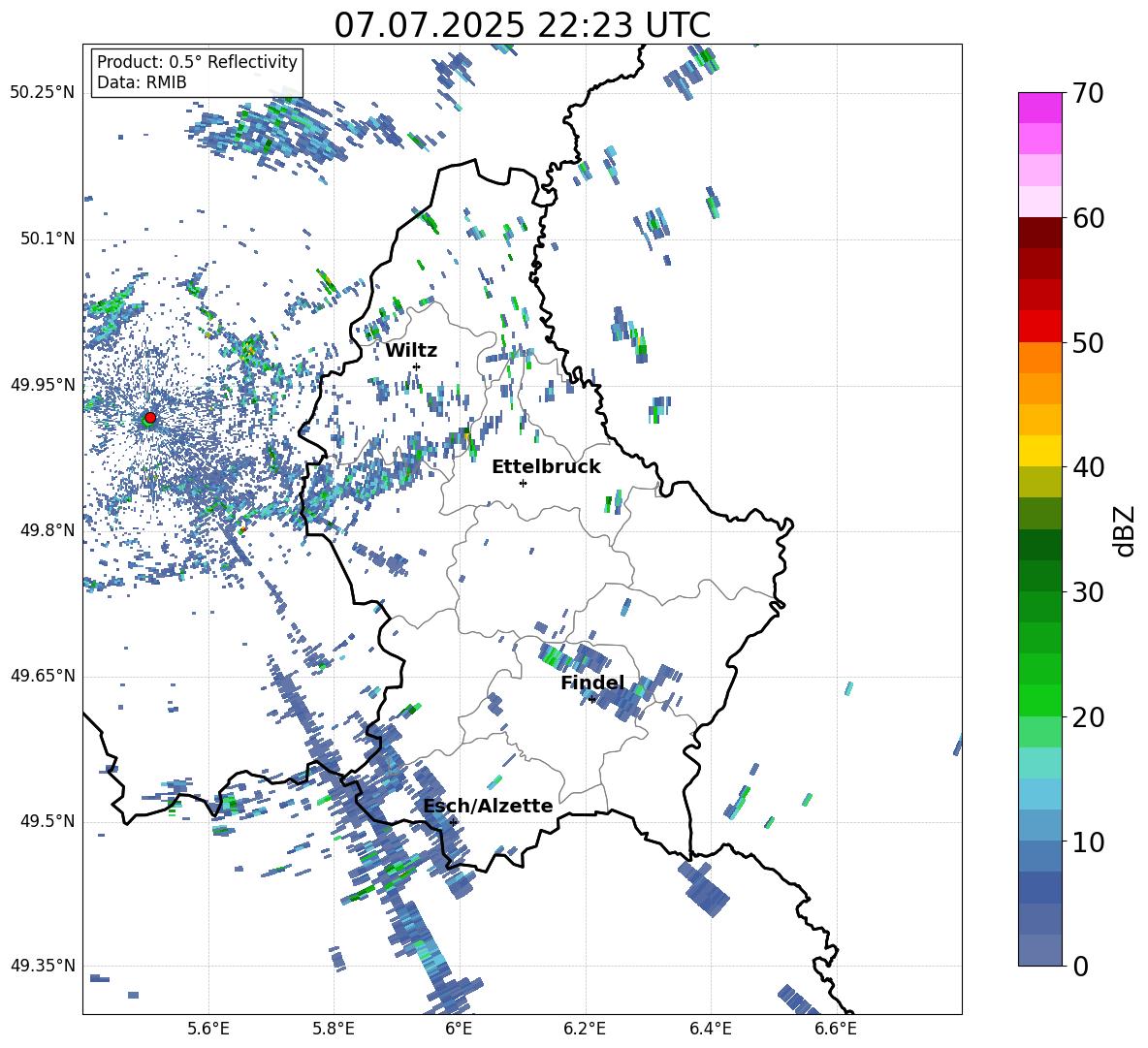The height and width of the screenshot is (1048, 1148).
Task: Click the plus marker below Esch/Alzette label
Action: pos(453,822)
